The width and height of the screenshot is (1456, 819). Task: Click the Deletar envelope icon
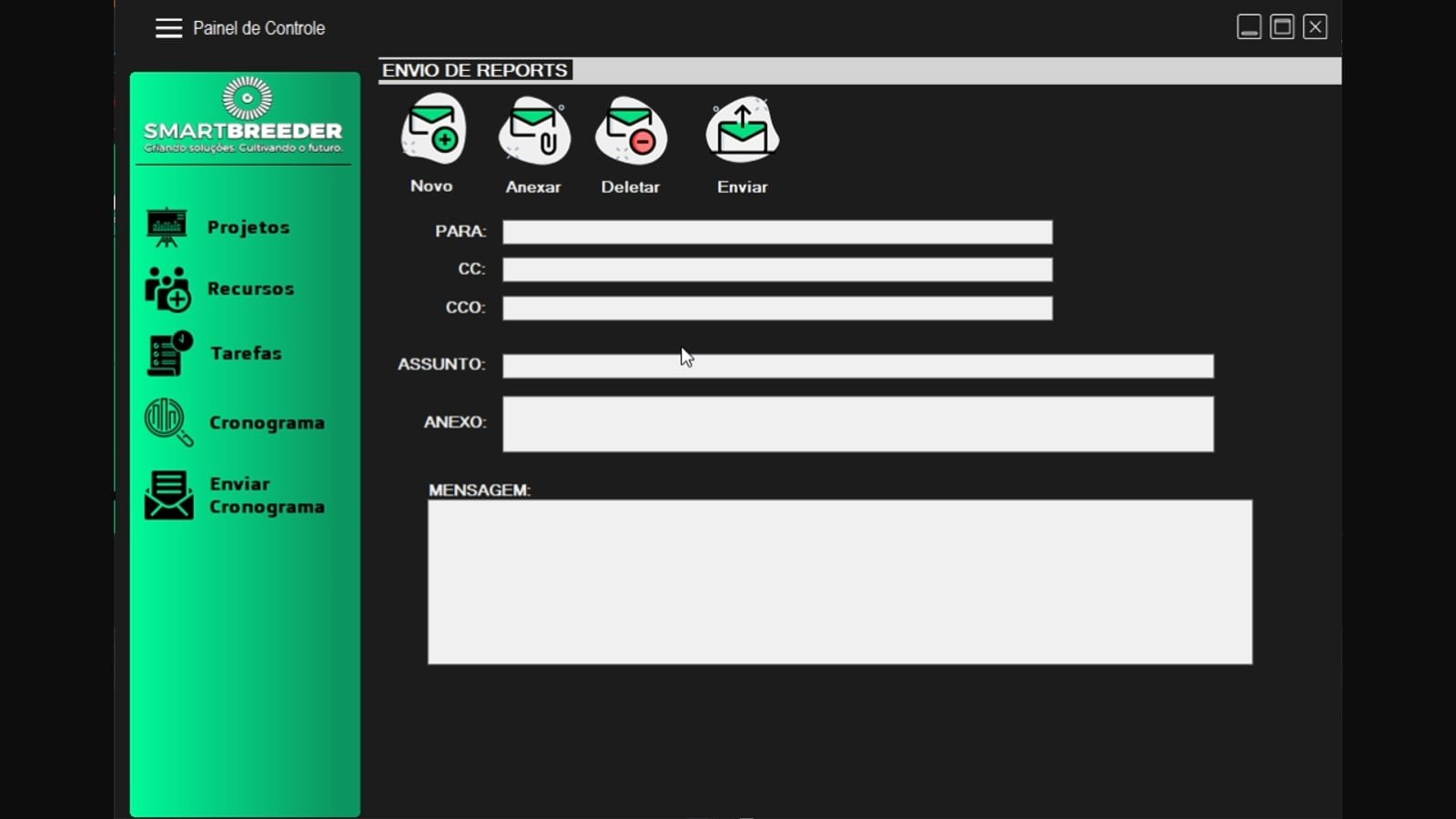tap(631, 131)
